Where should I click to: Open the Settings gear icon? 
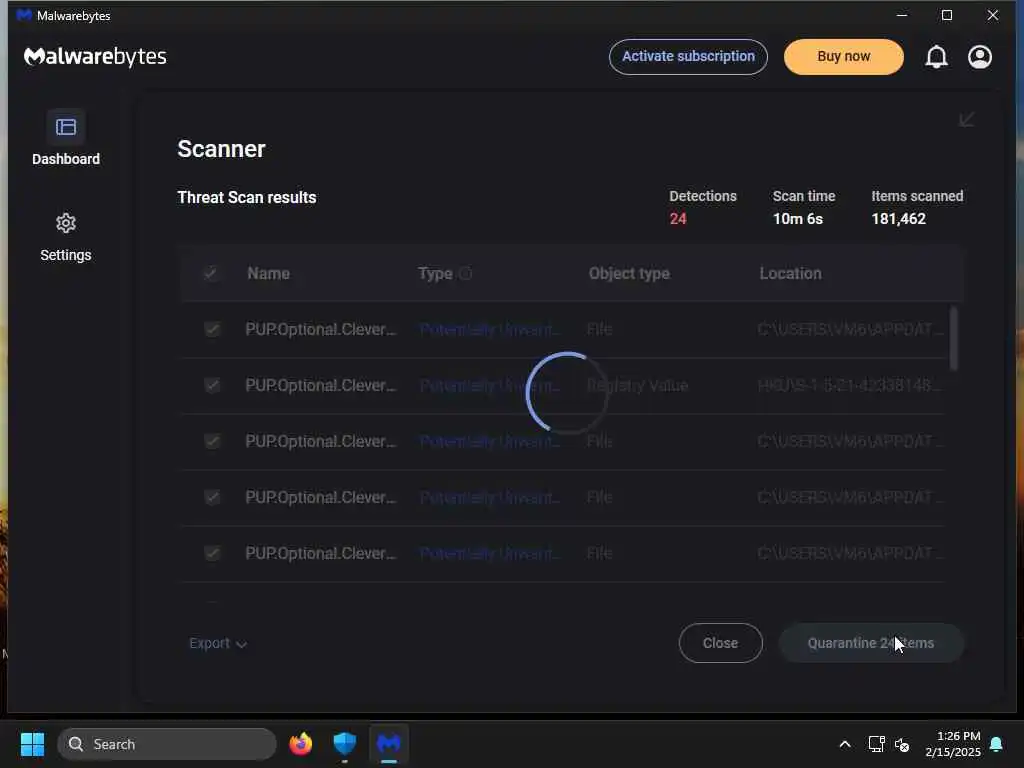(x=65, y=223)
